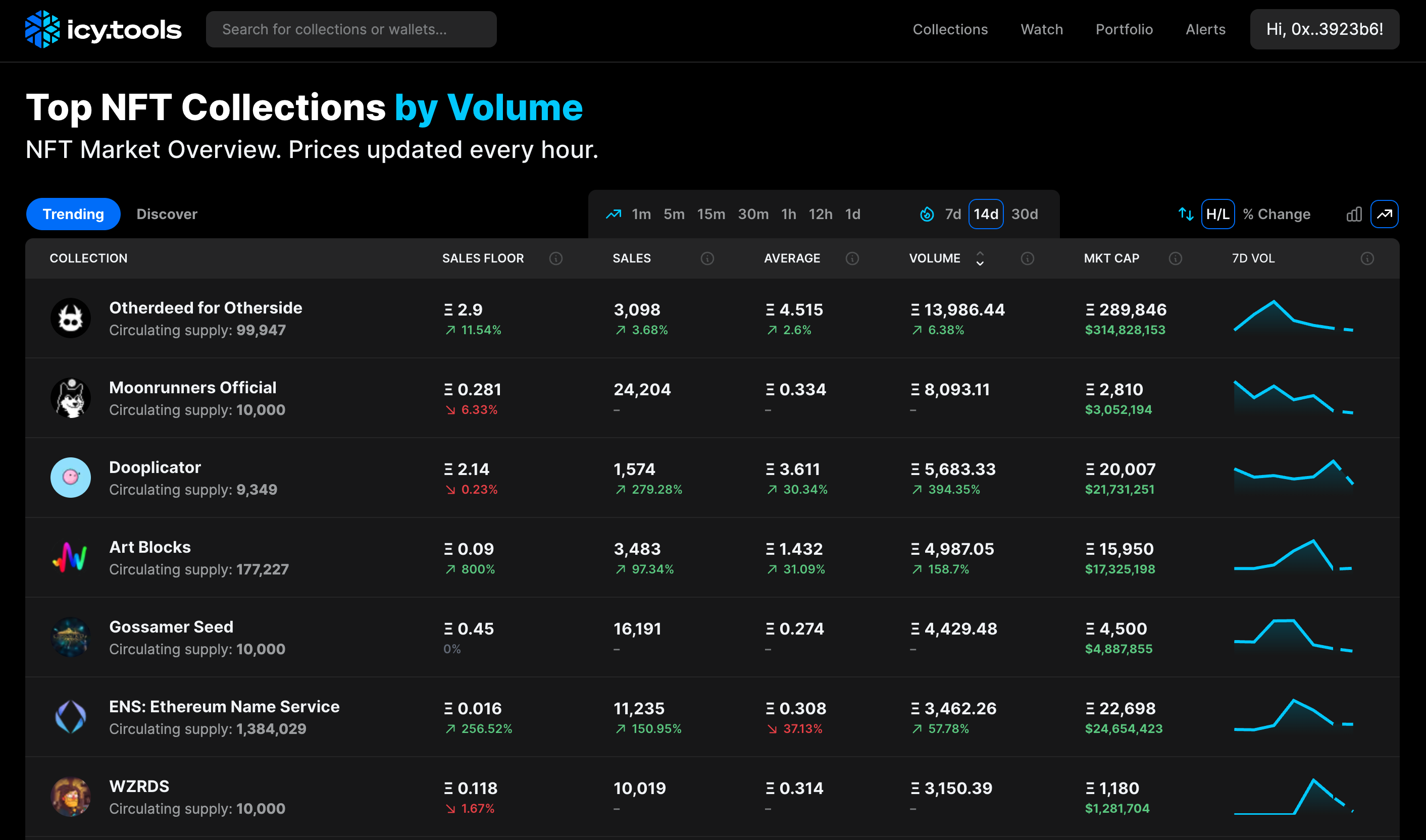Image resolution: width=1426 pixels, height=840 pixels.
Task: Click the trending-up arrow icon before 1m
Action: tap(614, 214)
